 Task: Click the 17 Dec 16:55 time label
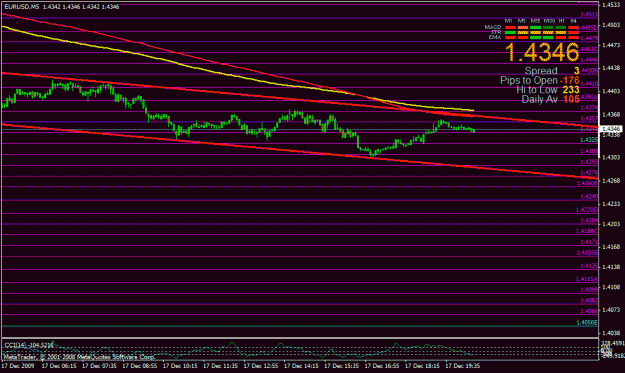382,365
